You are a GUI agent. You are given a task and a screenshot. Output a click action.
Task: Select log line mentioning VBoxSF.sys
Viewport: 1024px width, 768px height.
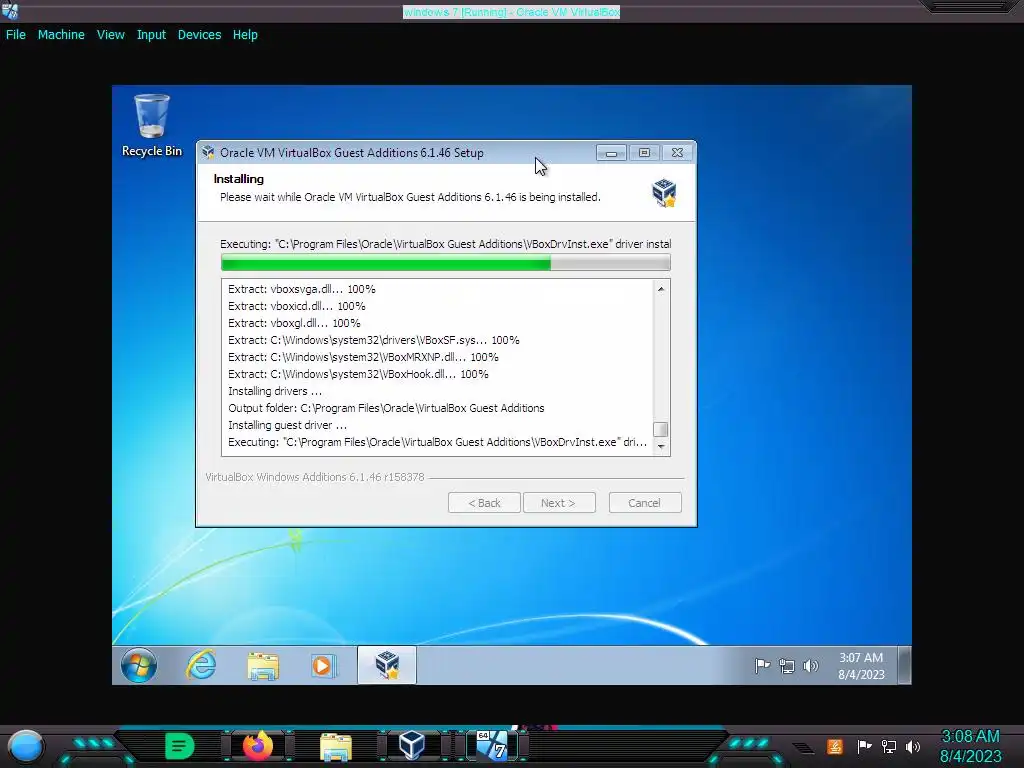click(x=374, y=340)
